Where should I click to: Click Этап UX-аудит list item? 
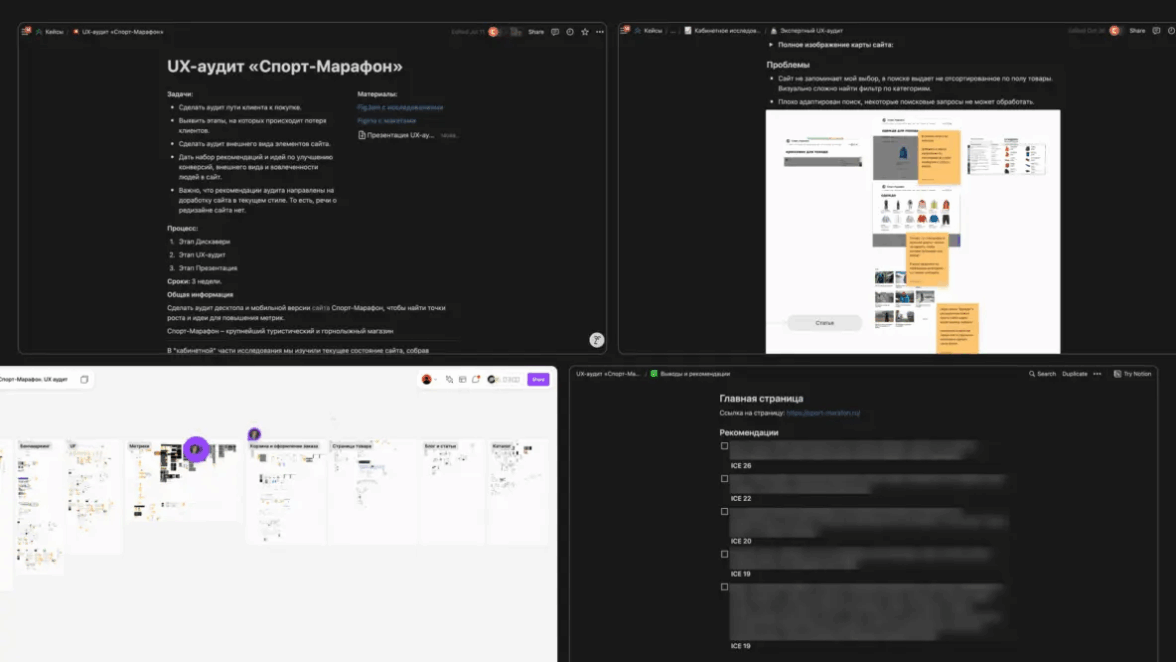pos(202,255)
